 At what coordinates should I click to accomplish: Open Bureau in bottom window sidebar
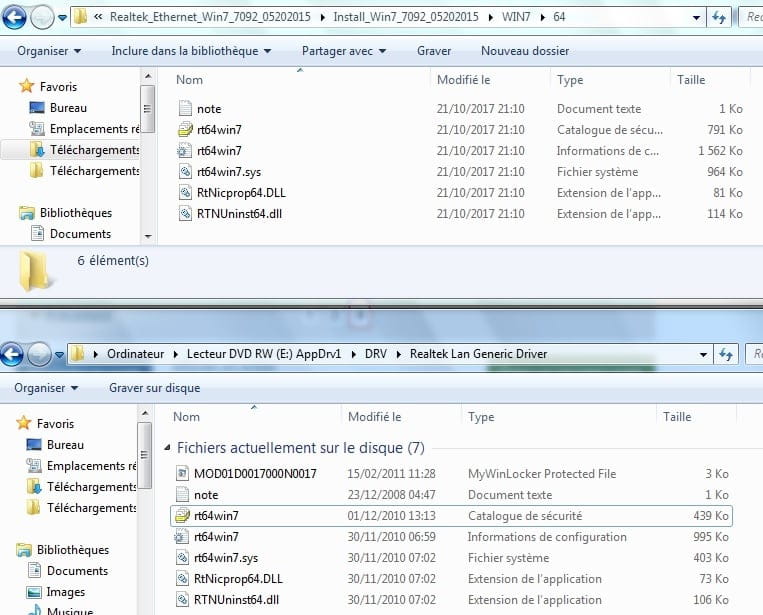[x=55, y=445]
